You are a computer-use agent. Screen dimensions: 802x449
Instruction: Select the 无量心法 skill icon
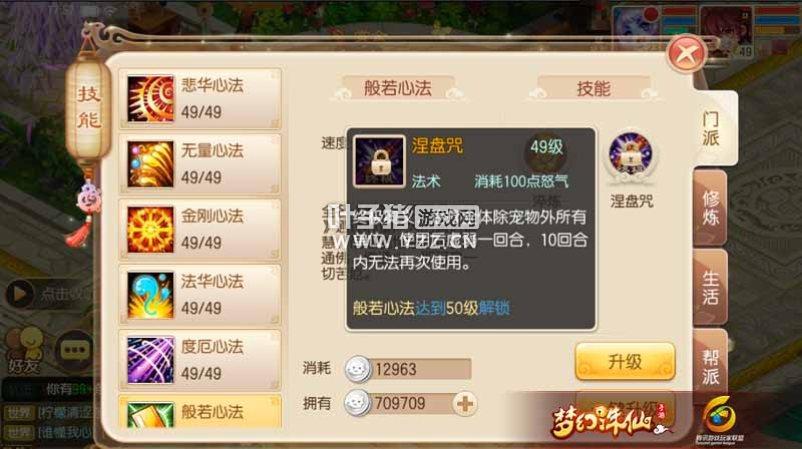150,164
